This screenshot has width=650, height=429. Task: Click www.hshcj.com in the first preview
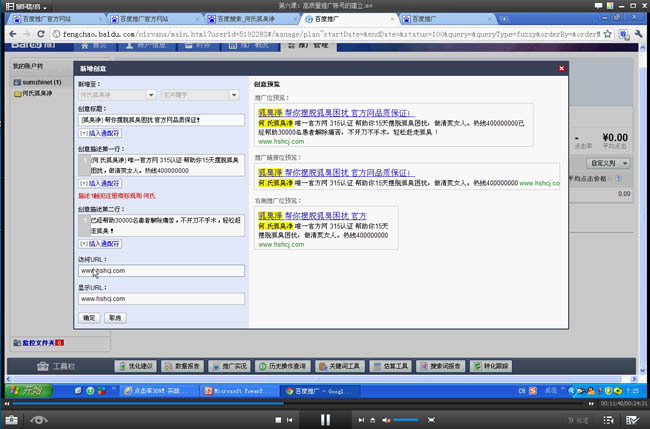(281, 142)
